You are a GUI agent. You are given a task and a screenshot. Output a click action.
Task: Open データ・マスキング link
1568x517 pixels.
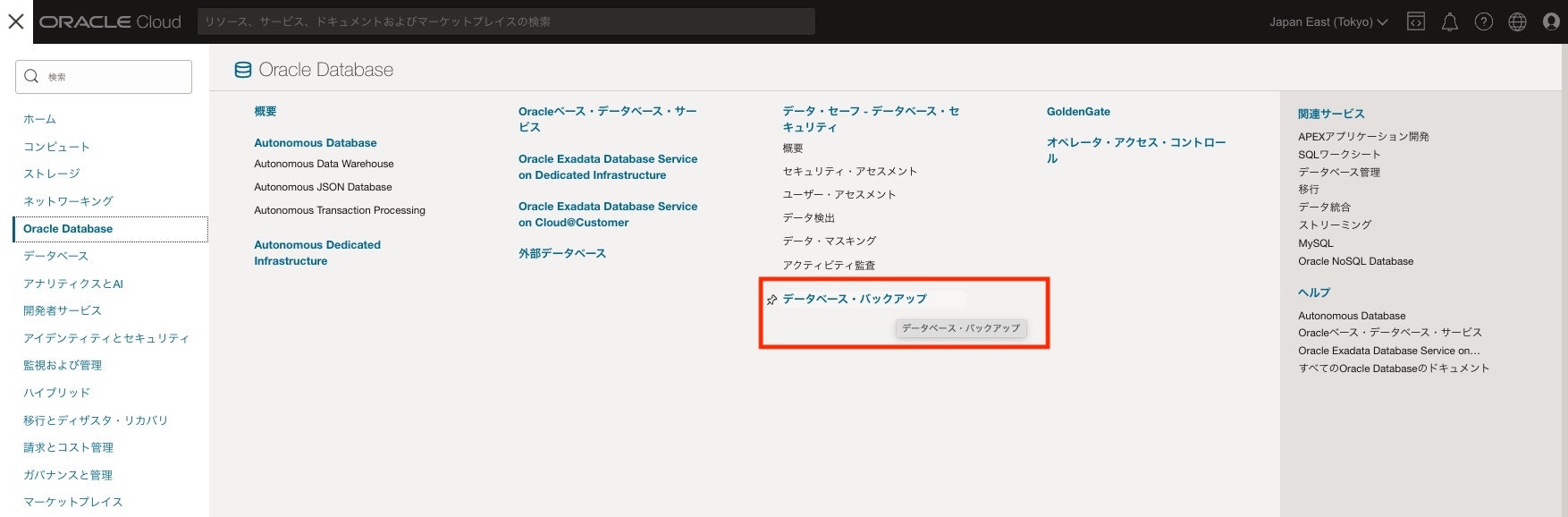click(x=830, y=242)
